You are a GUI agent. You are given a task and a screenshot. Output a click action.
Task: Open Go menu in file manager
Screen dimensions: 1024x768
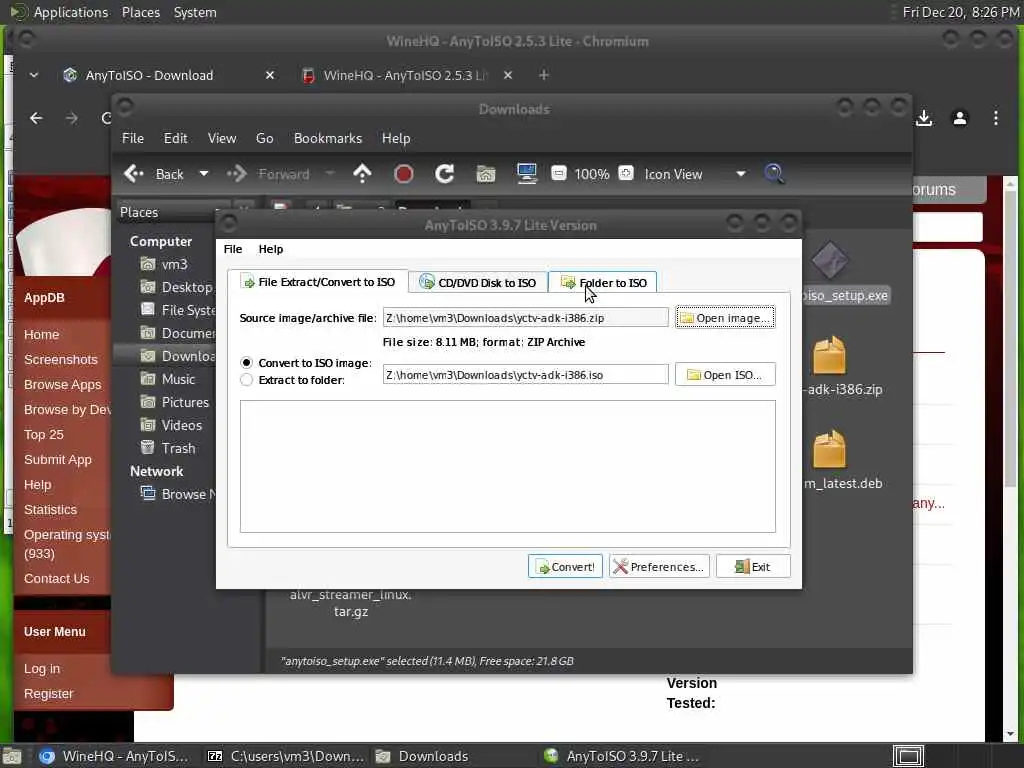pos(264,138)
